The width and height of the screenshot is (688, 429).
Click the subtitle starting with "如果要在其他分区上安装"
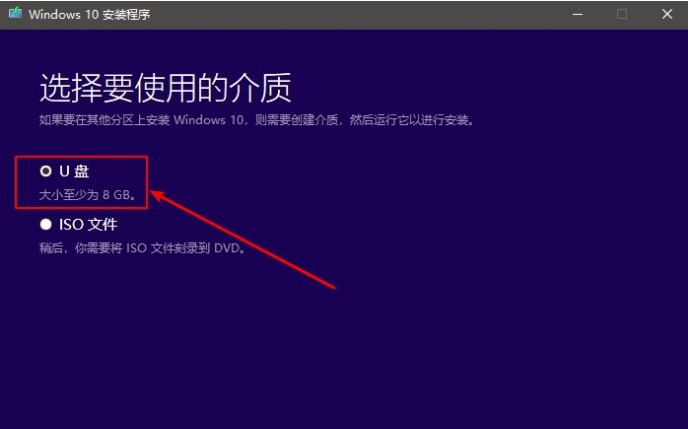(x=257, y=120)
